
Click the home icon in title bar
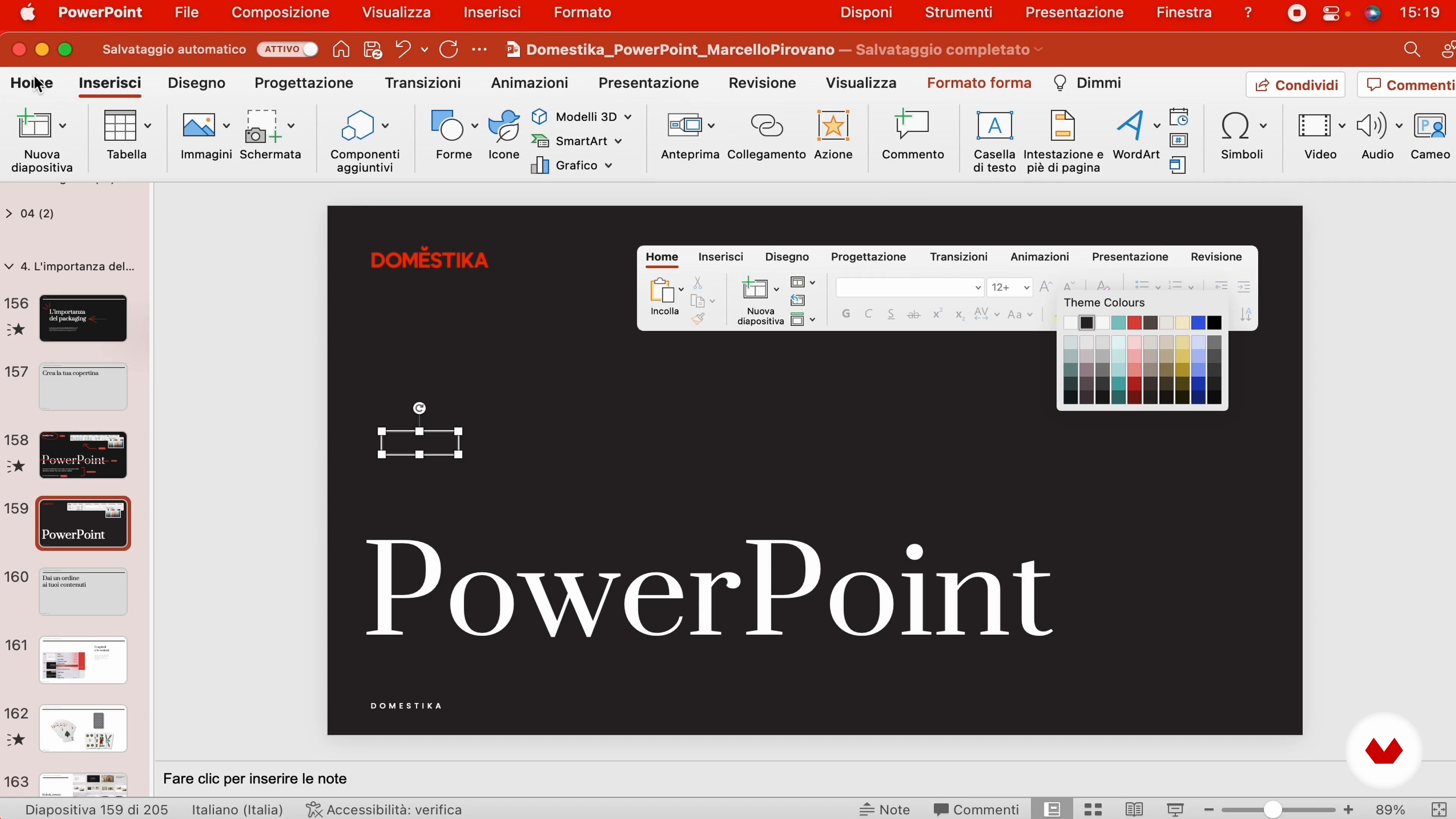[x=341, y=50]
